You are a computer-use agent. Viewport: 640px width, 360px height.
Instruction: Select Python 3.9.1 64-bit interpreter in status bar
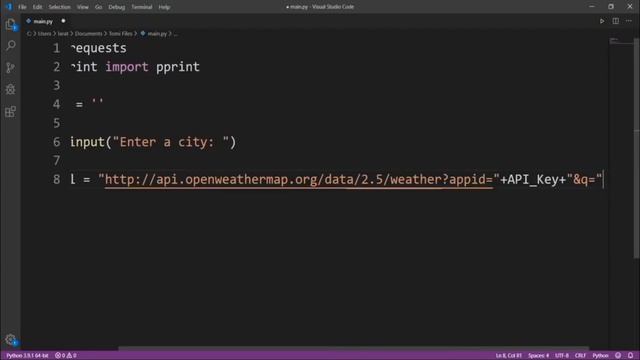point(27,356)
